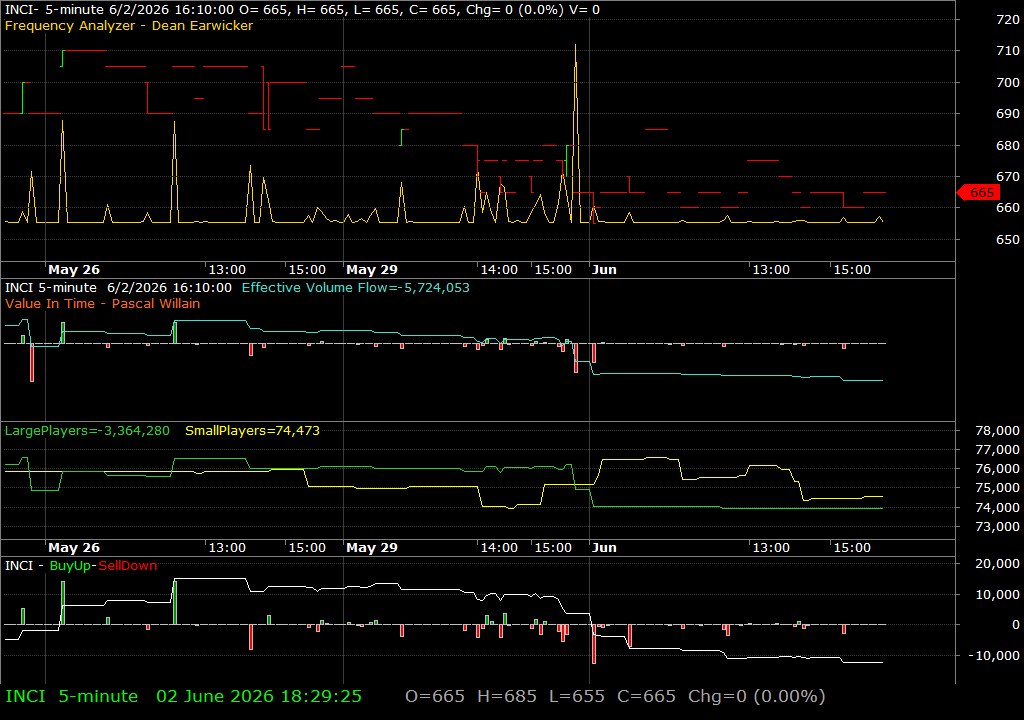Screen dimensions: 1024x720
Task: Click the 'LargePlayers=-3,364,280' legend
Action: [x=87, y=431]
